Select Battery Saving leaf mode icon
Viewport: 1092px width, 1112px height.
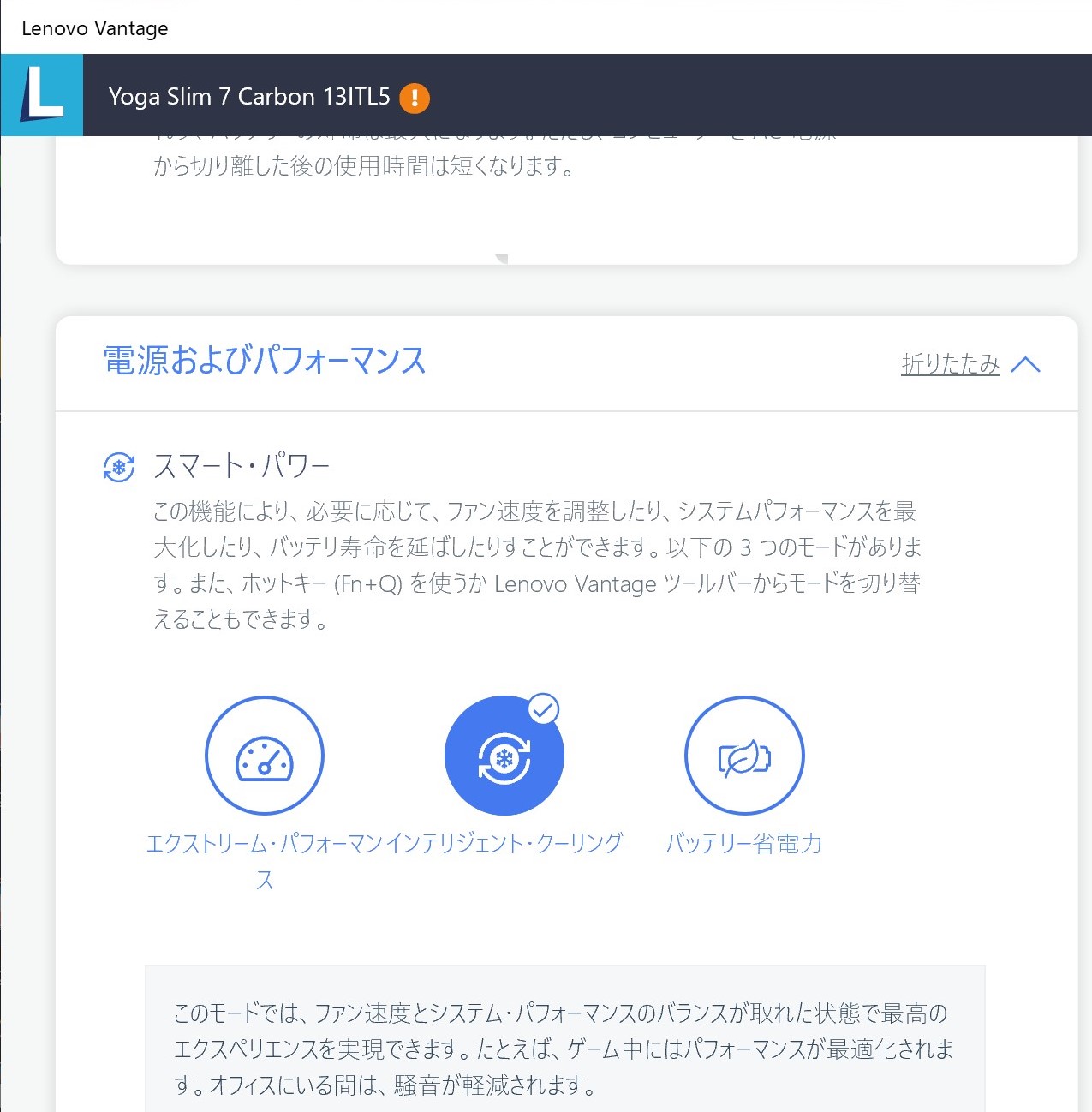[744, 756]
